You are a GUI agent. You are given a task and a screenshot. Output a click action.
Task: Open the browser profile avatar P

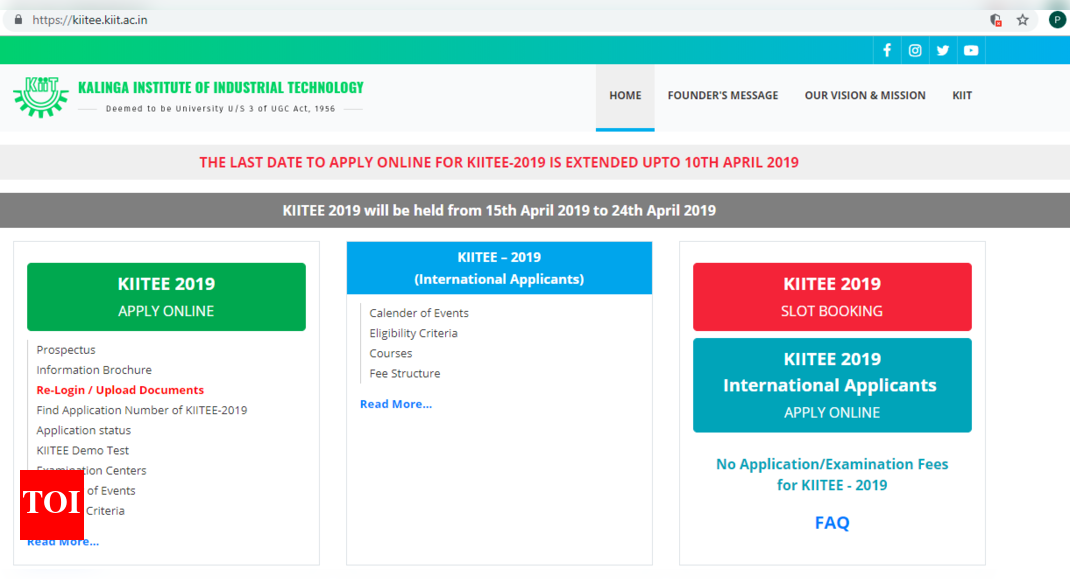click(1057, 20)
